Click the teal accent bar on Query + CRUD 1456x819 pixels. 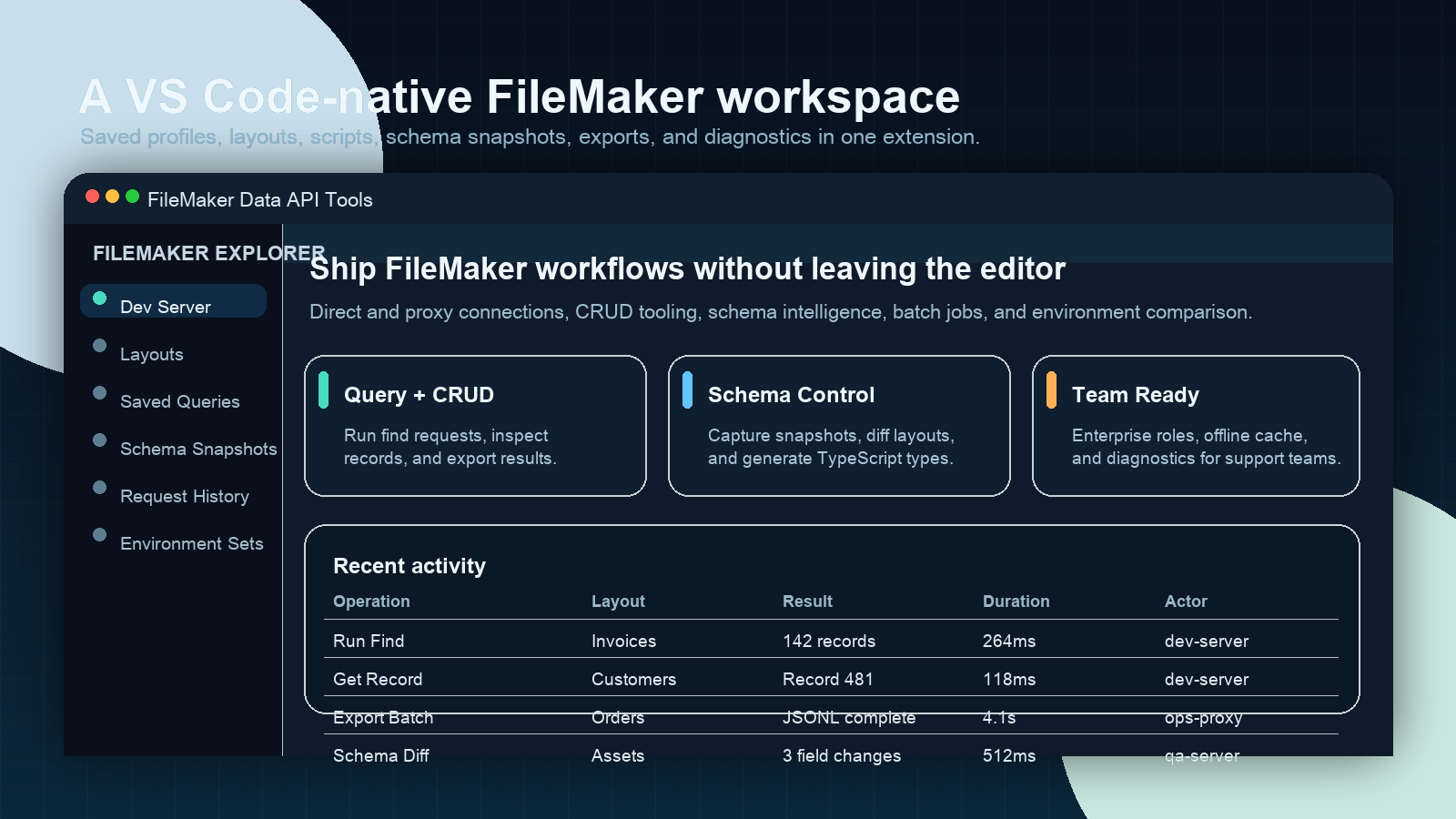tap(323, 390)
